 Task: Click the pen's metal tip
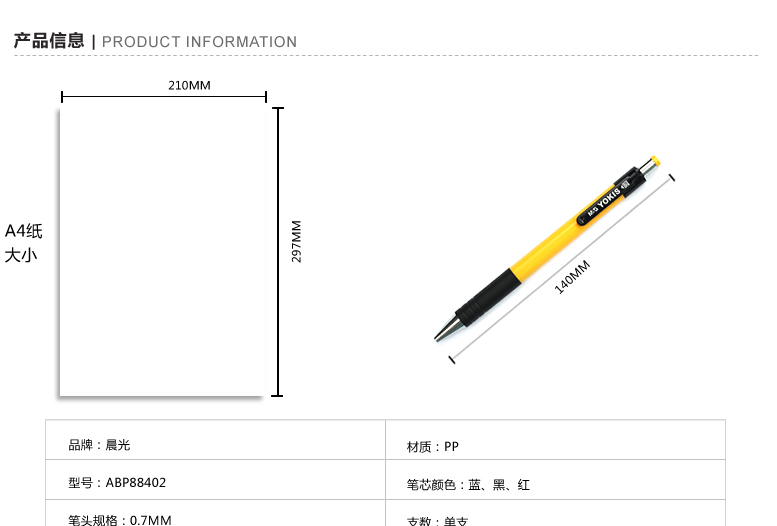(446, 328)
